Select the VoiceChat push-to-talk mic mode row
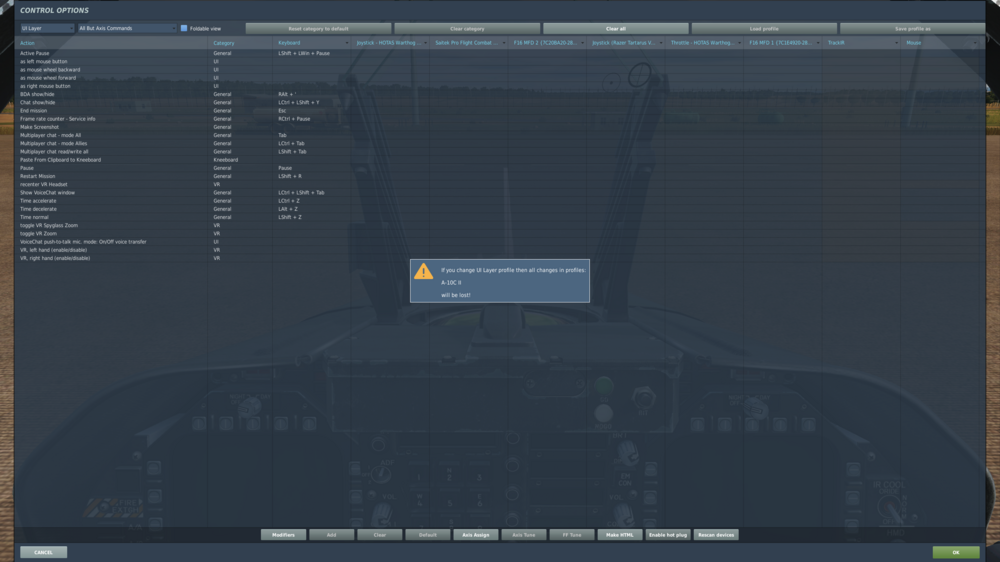 coord(499,242)
